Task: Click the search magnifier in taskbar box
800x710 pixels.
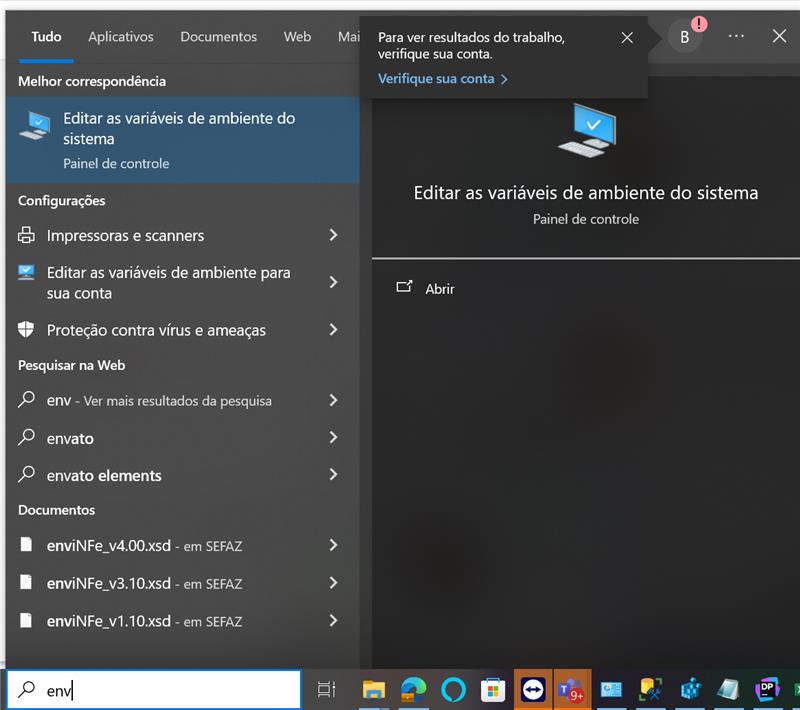Action: (27, 690)
